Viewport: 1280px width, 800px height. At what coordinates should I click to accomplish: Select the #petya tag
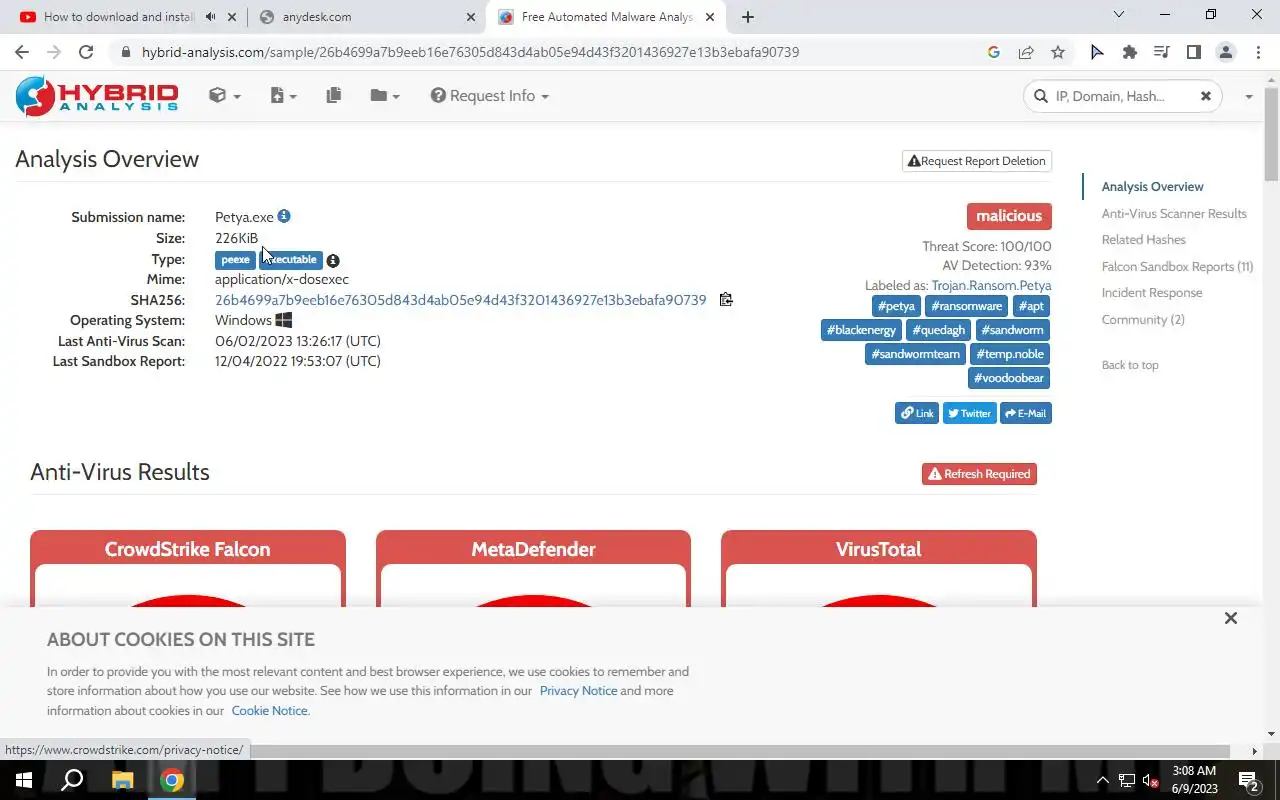pyautogui.click(x=896, y=306)
